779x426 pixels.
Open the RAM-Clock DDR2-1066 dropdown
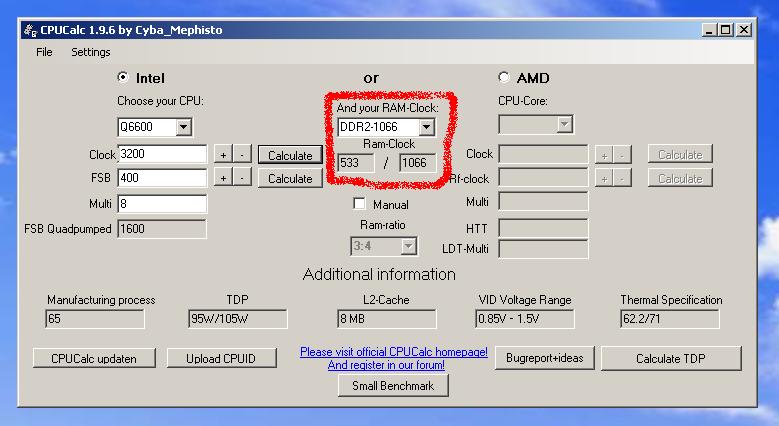click(426, 127)
